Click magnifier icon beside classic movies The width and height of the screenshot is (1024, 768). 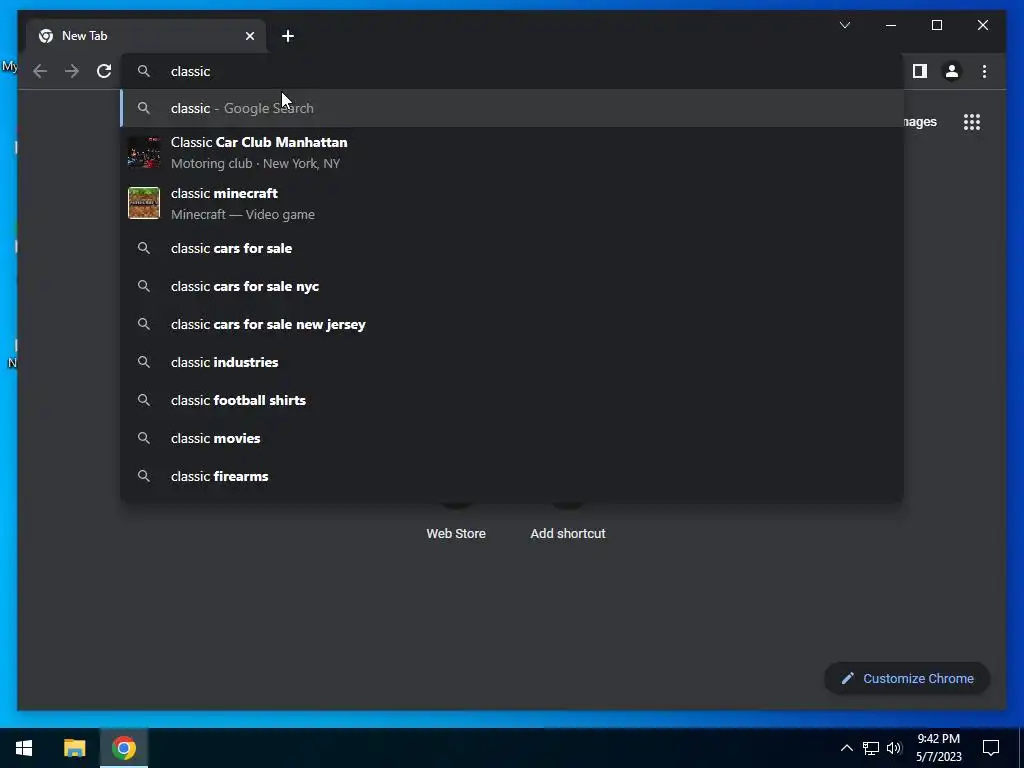click(x=144, y=438)
